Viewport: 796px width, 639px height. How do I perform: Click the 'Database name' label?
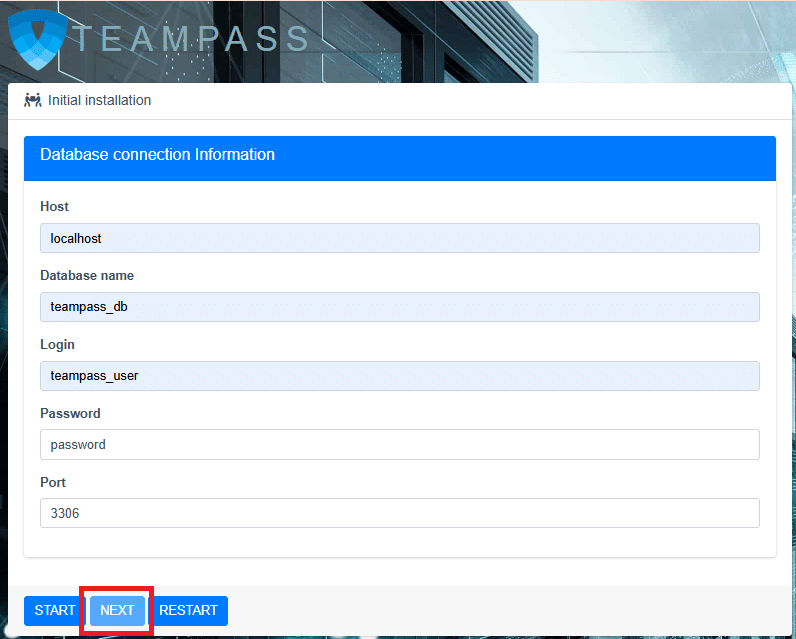87,276
